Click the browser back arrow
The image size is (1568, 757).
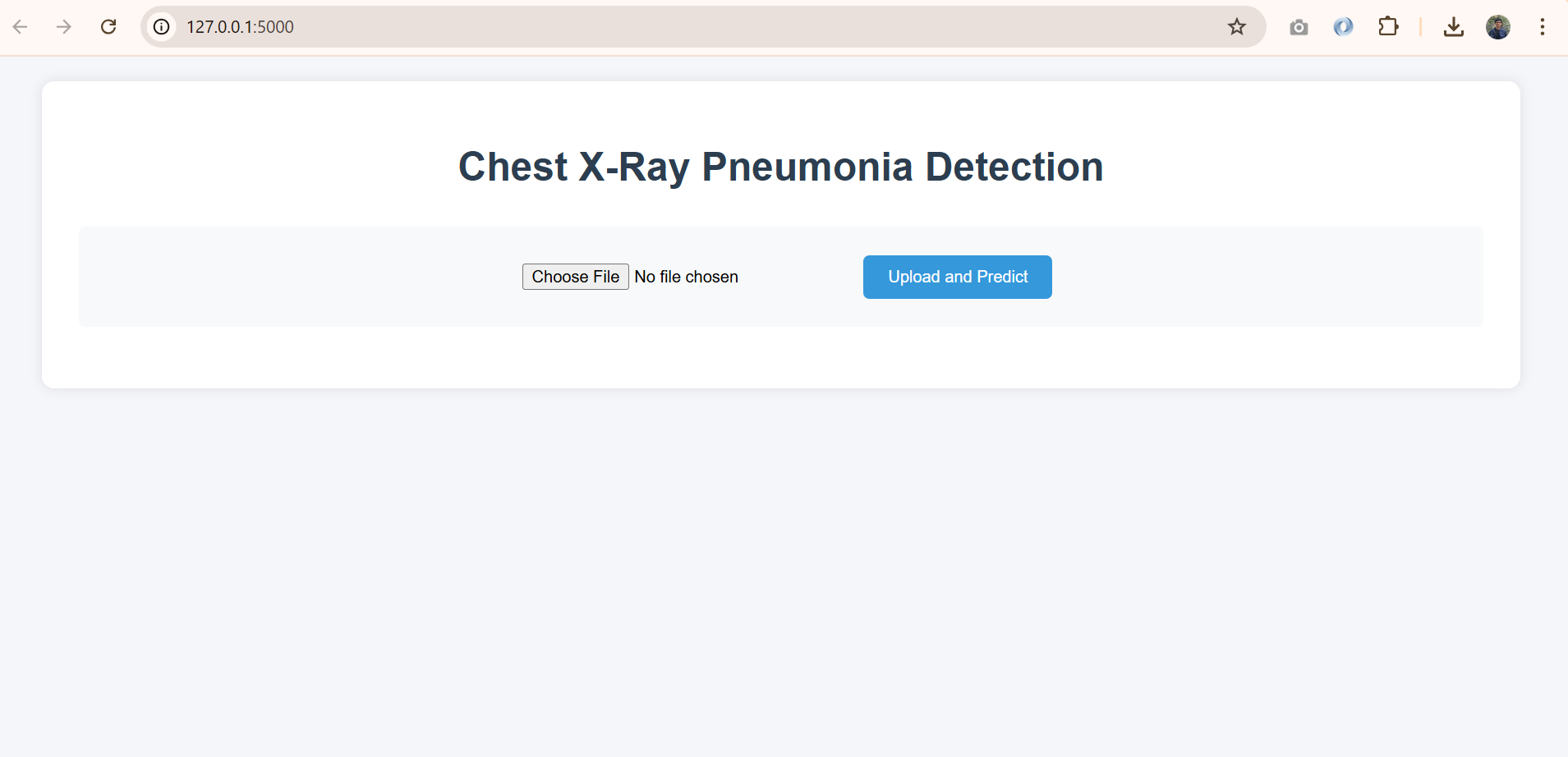[21, 27]
